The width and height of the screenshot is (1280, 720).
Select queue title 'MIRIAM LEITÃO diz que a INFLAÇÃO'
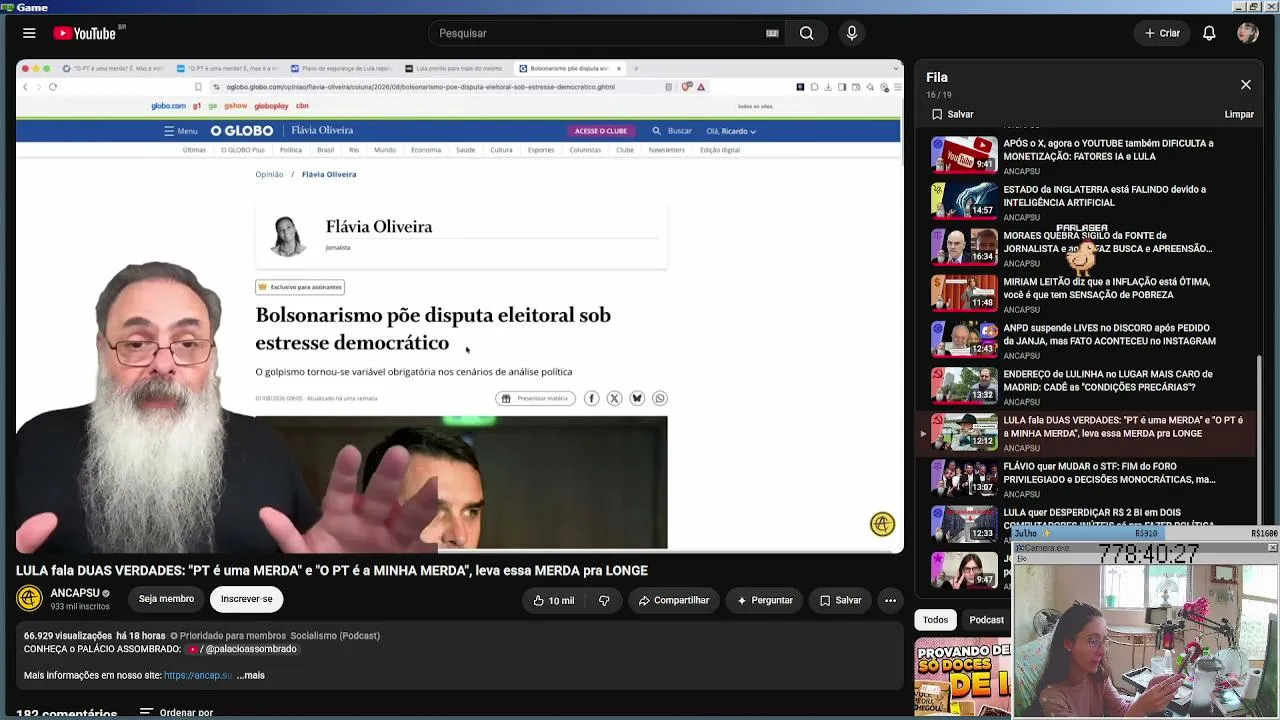point(1106,288)
